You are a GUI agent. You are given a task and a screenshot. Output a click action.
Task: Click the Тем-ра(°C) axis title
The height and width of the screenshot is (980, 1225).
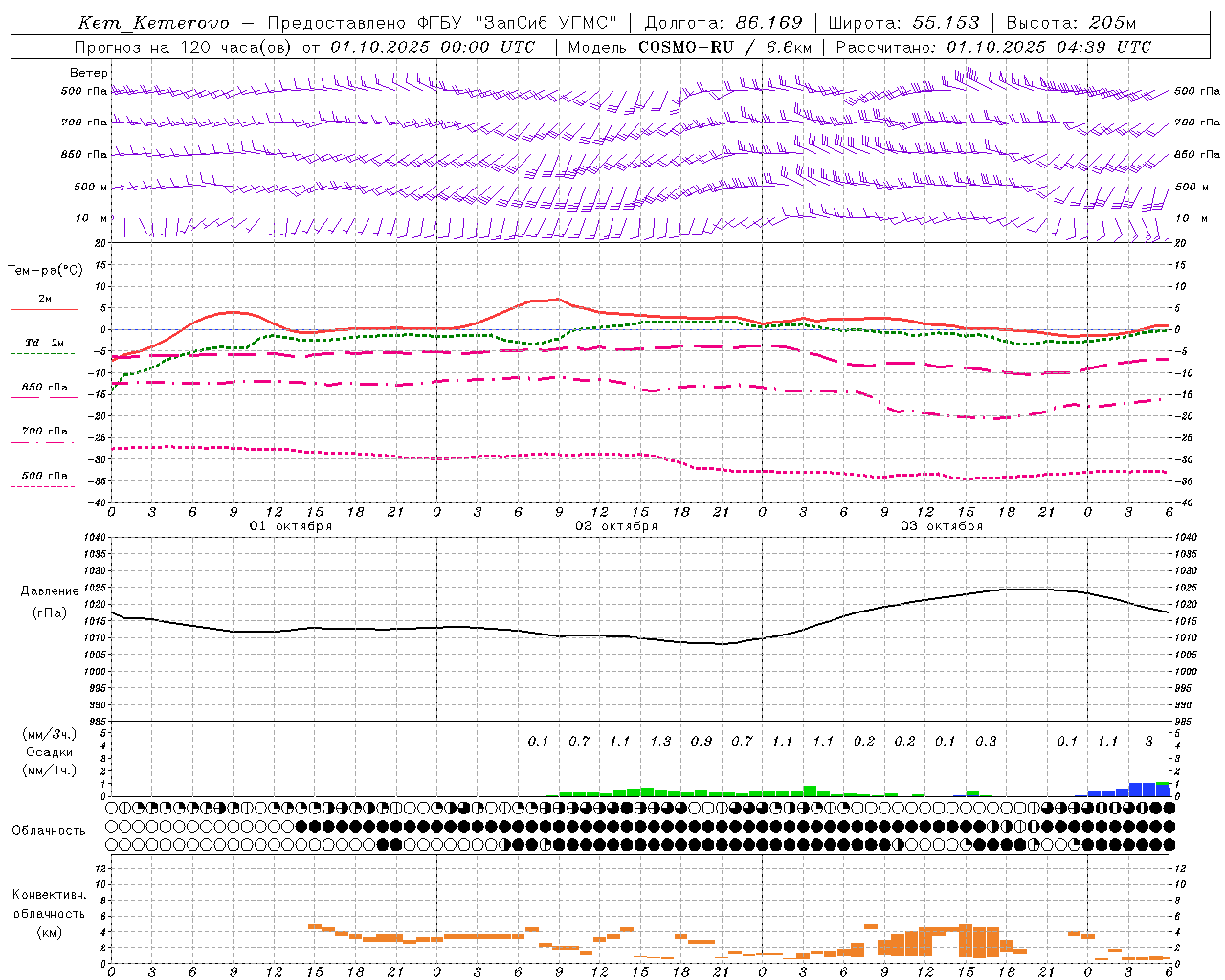[45, 271]
